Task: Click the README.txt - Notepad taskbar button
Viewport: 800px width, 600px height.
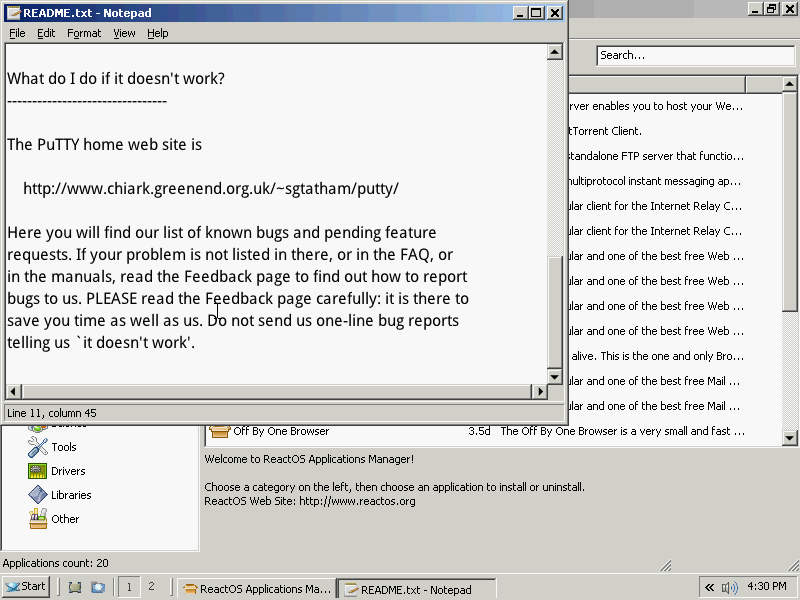Action: click(x=416, y=589)
